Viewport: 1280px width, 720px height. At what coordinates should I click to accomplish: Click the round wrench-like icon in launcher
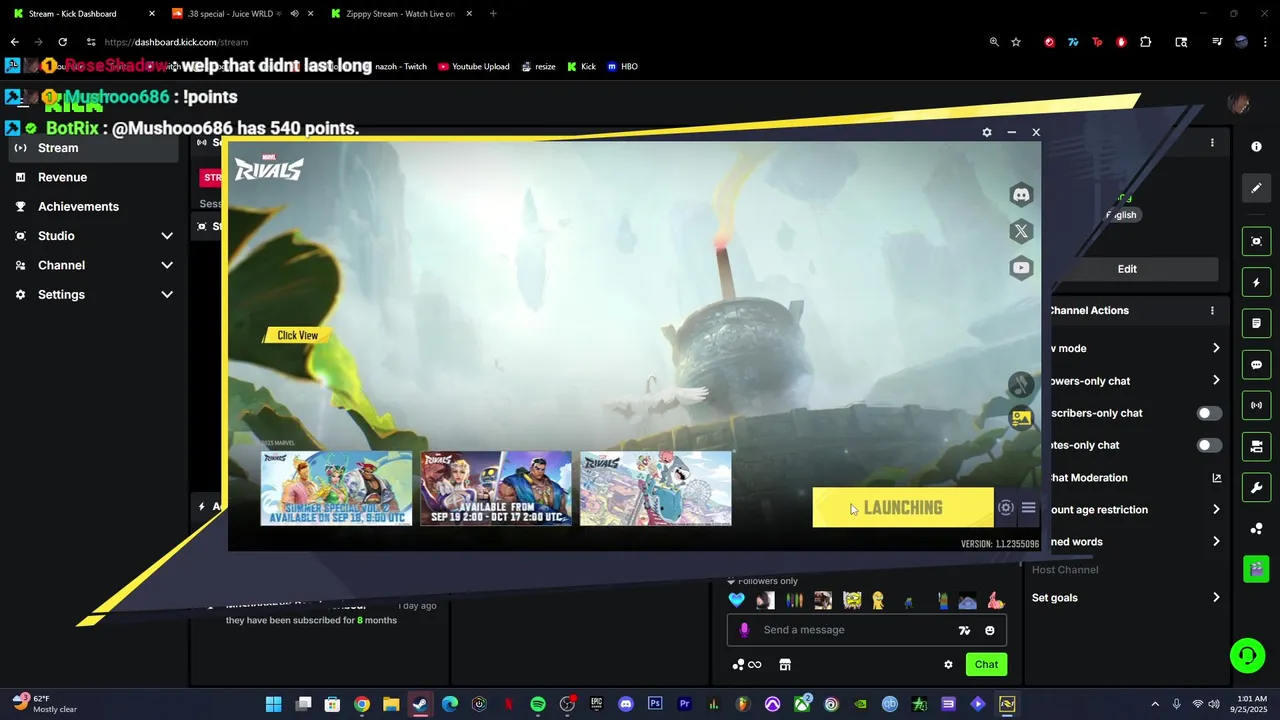1021,384
